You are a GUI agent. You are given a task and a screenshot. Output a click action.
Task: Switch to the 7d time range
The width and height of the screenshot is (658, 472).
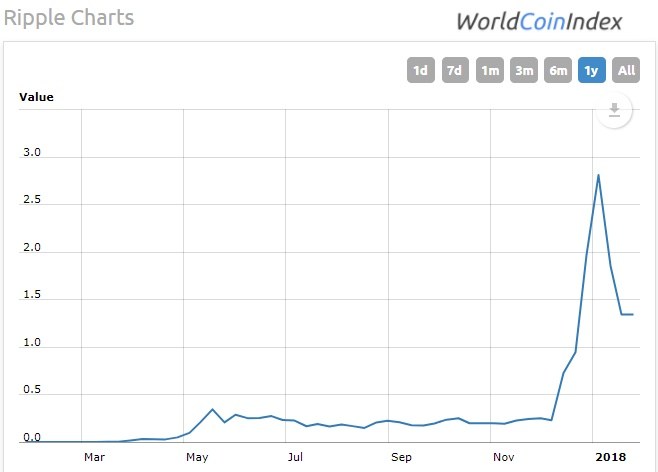455,70
